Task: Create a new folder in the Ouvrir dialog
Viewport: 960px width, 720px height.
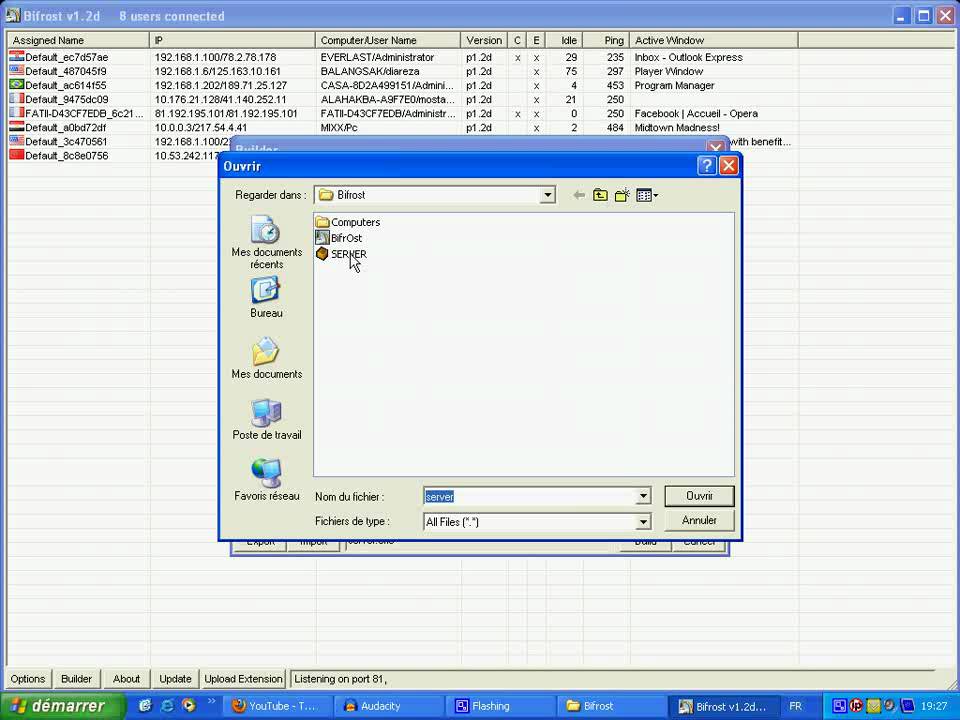Action: [622, 195]
